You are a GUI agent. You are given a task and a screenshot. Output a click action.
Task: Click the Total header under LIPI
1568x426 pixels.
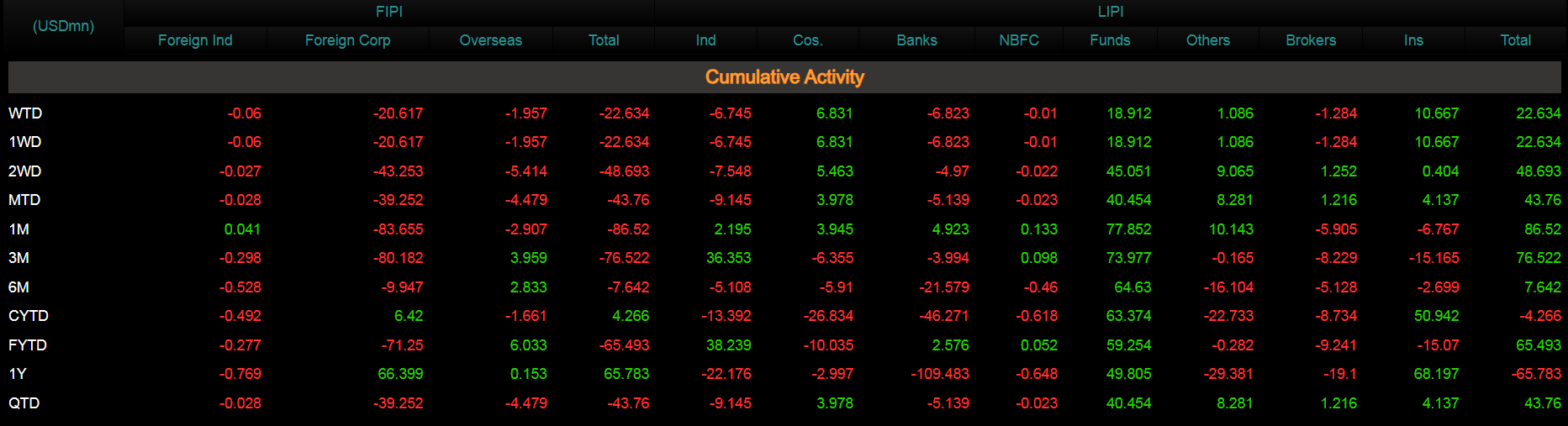1515,40
